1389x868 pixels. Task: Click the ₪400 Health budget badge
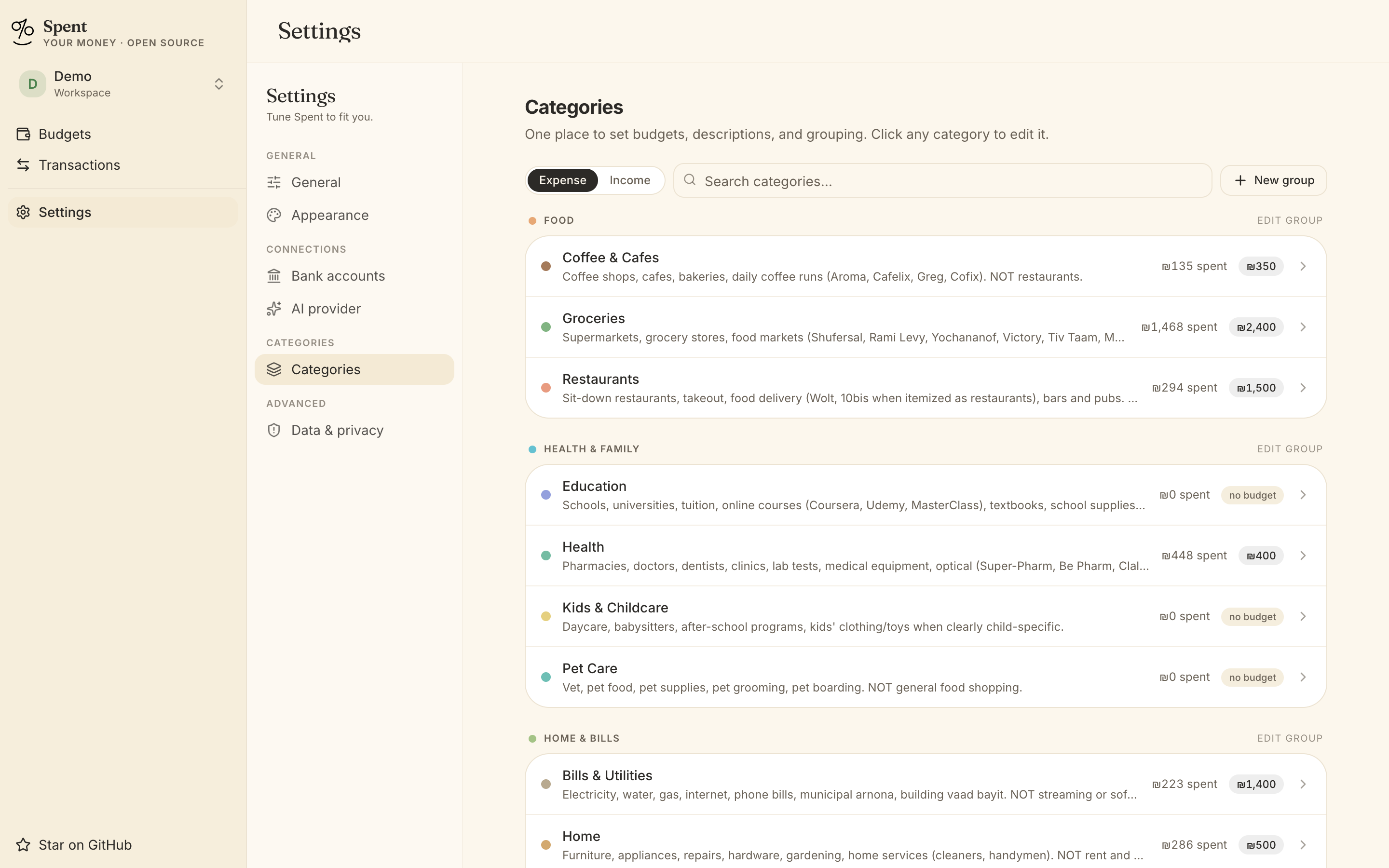click(1260, 556)
